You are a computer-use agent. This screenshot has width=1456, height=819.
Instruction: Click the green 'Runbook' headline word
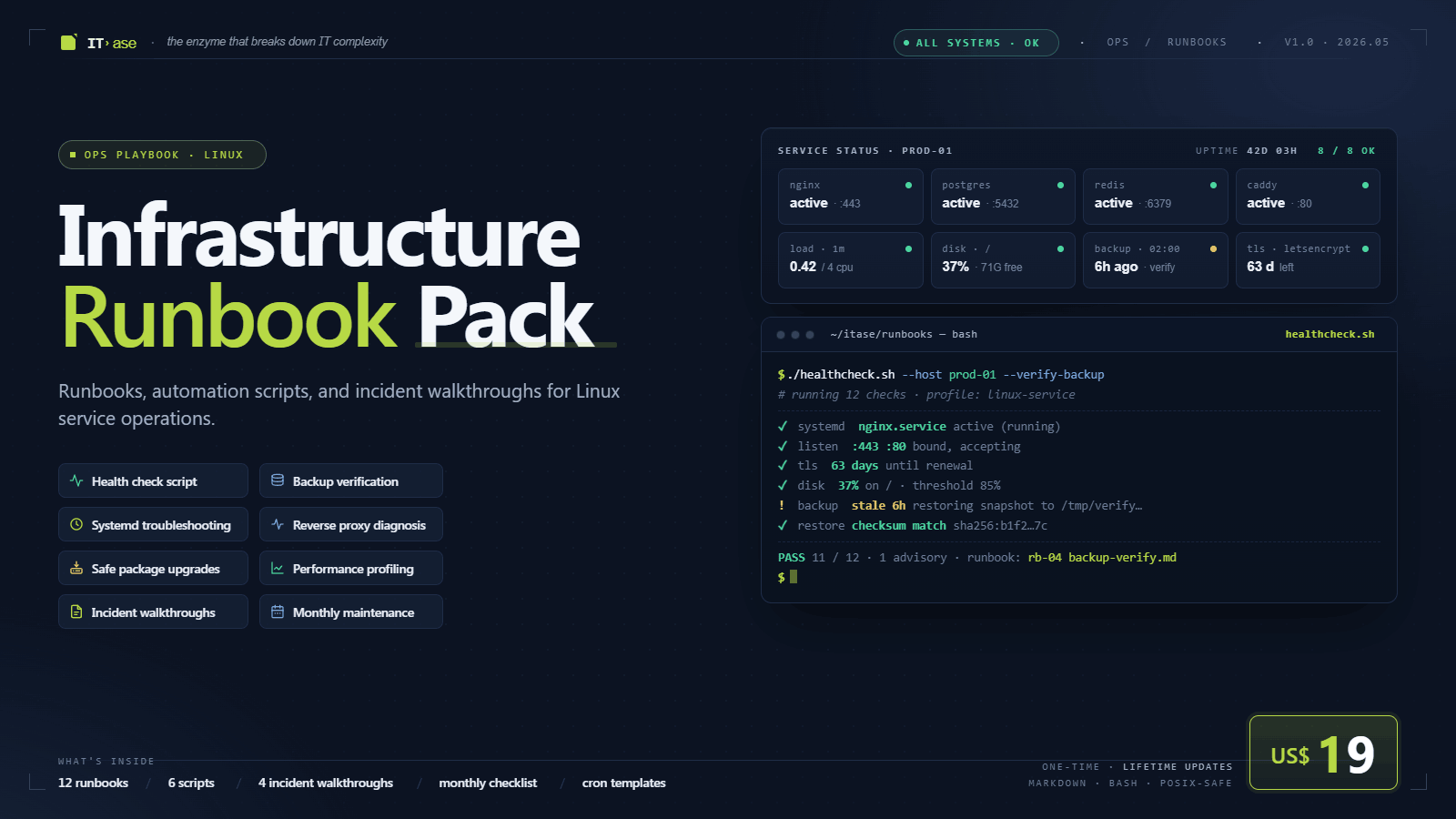229,317
